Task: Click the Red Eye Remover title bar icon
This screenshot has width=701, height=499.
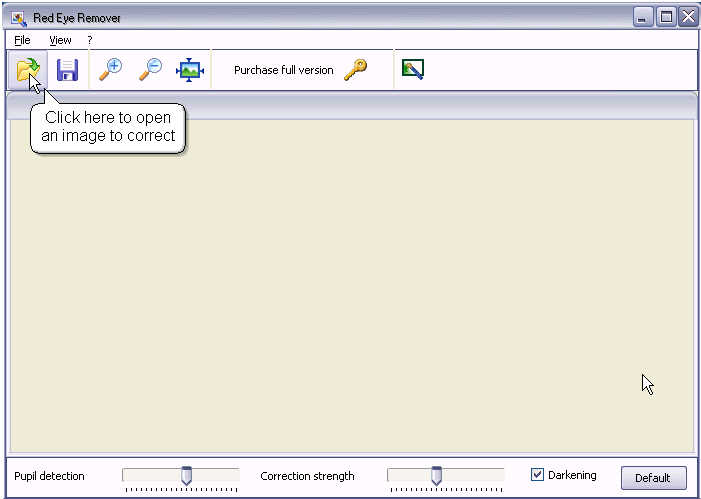Action: (x=19, y=18)
